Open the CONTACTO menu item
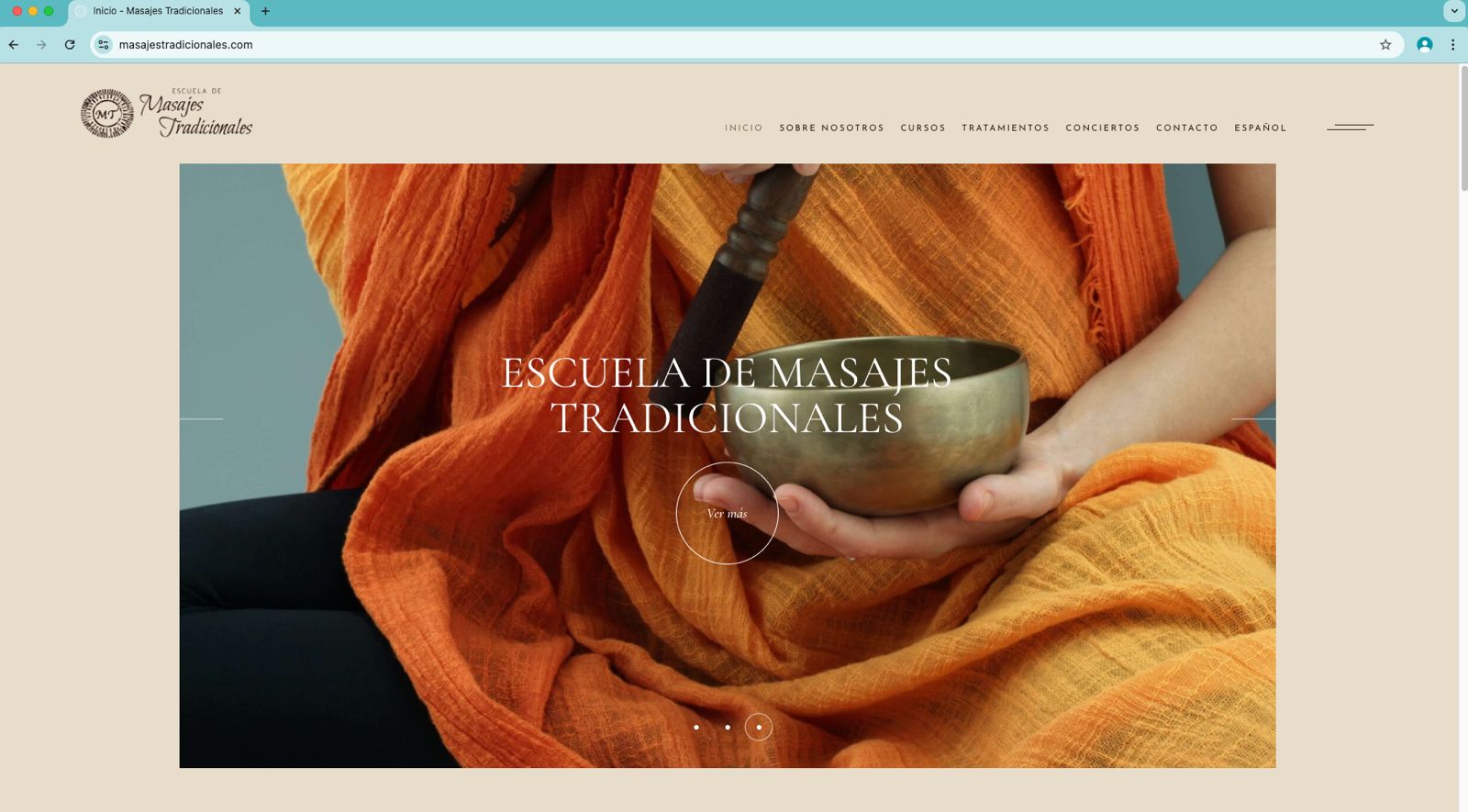Viewport: 1468px width, 812px height. coord(1186,128)
